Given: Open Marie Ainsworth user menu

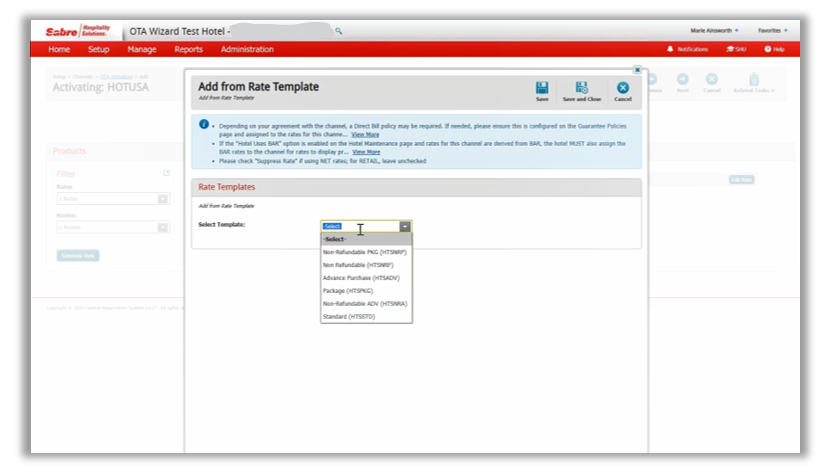Looking at the screenshot, I should (714, 31).
